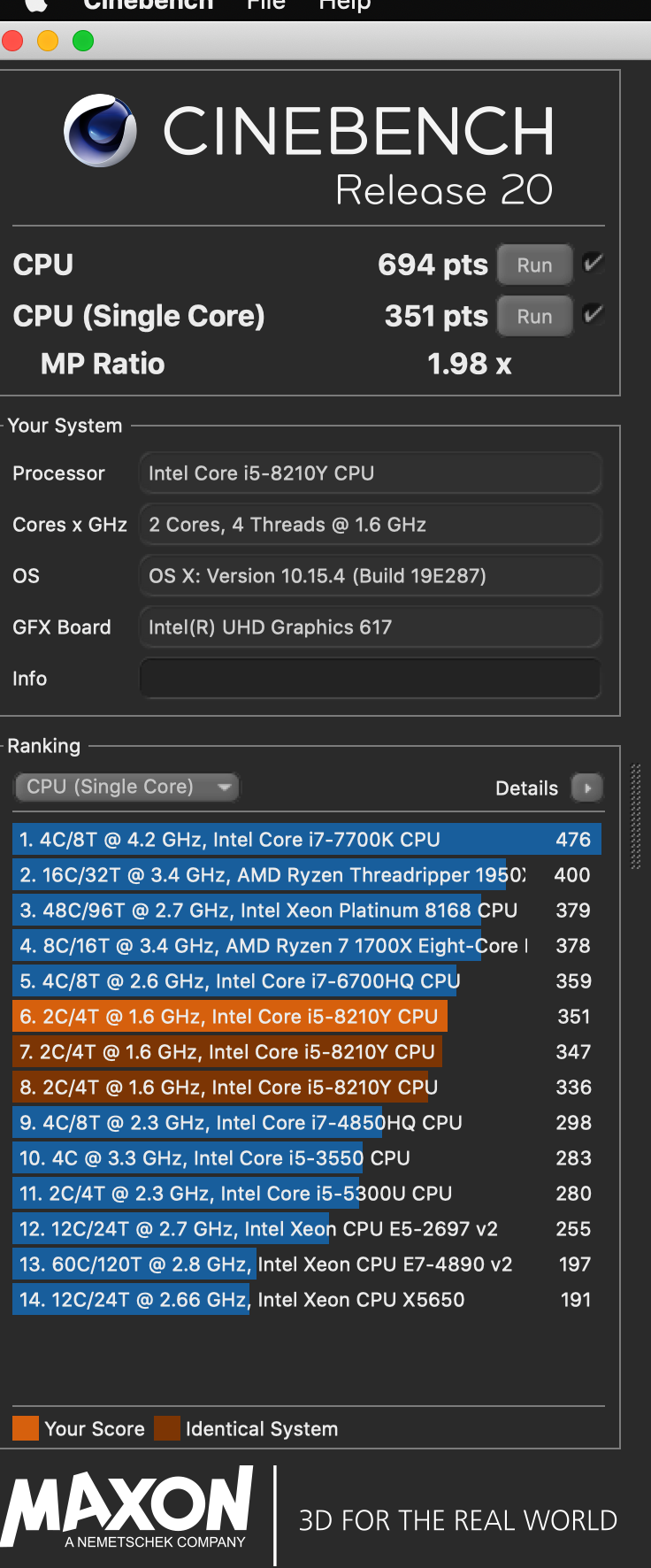Image resolution: width=651 pixels, height=1568 pixels.
Task: Run the CPU (Single Core) benchmark
Action: [534, 317]
